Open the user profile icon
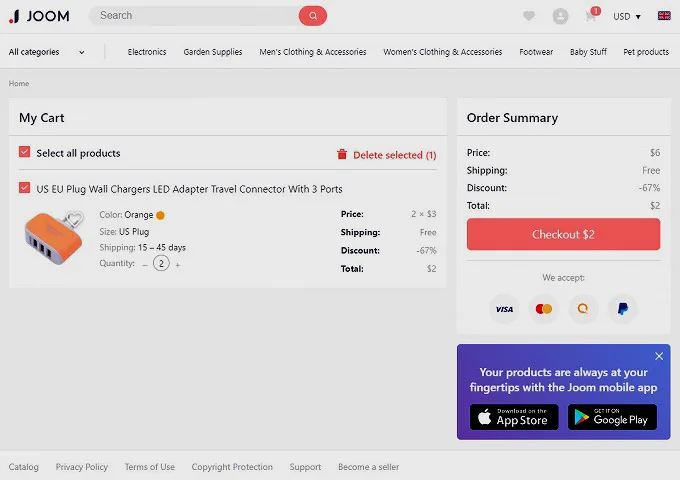The width and height of the screenshot is (680, 480). tap(560, 16)
